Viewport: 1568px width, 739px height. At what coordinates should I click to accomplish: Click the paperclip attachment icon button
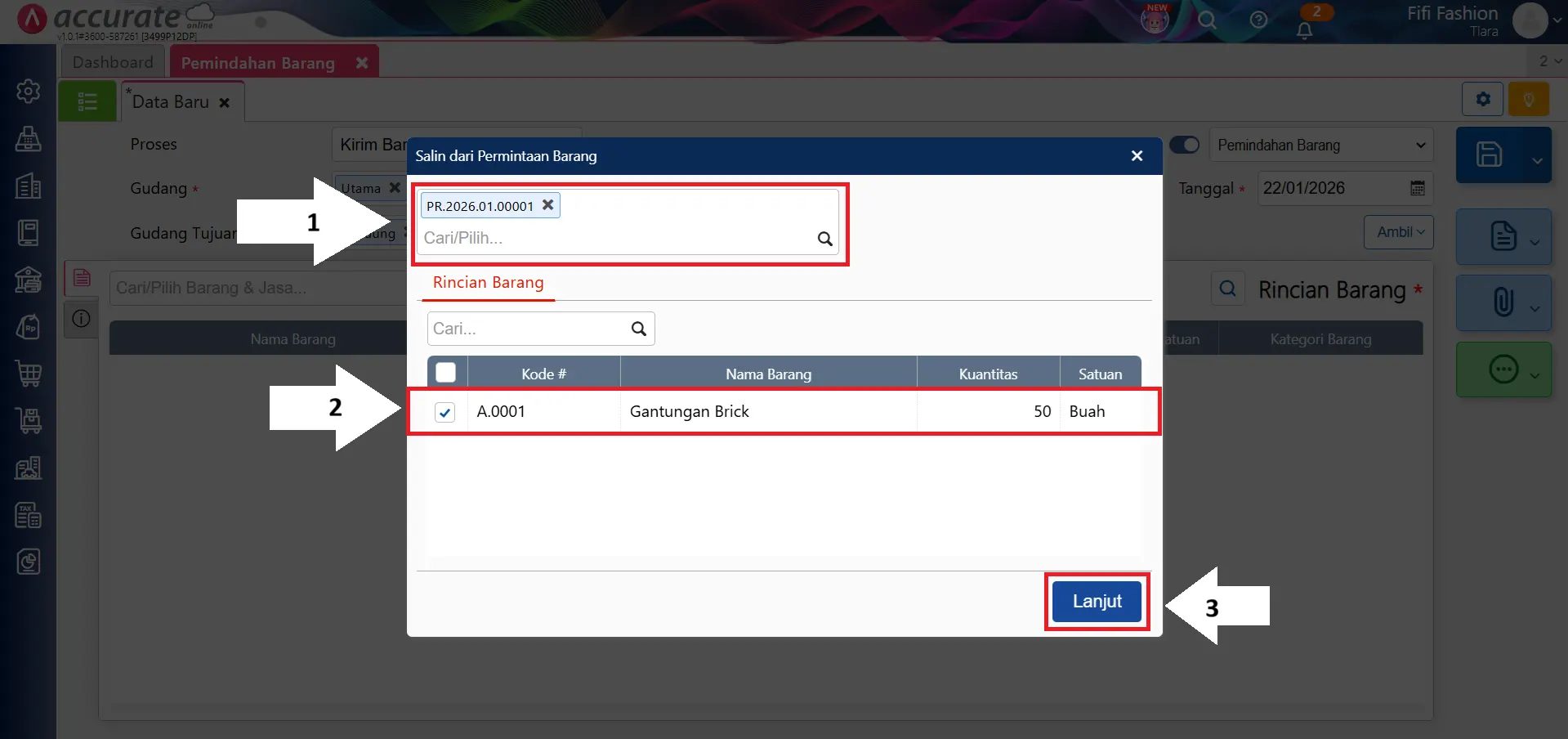1503,302
